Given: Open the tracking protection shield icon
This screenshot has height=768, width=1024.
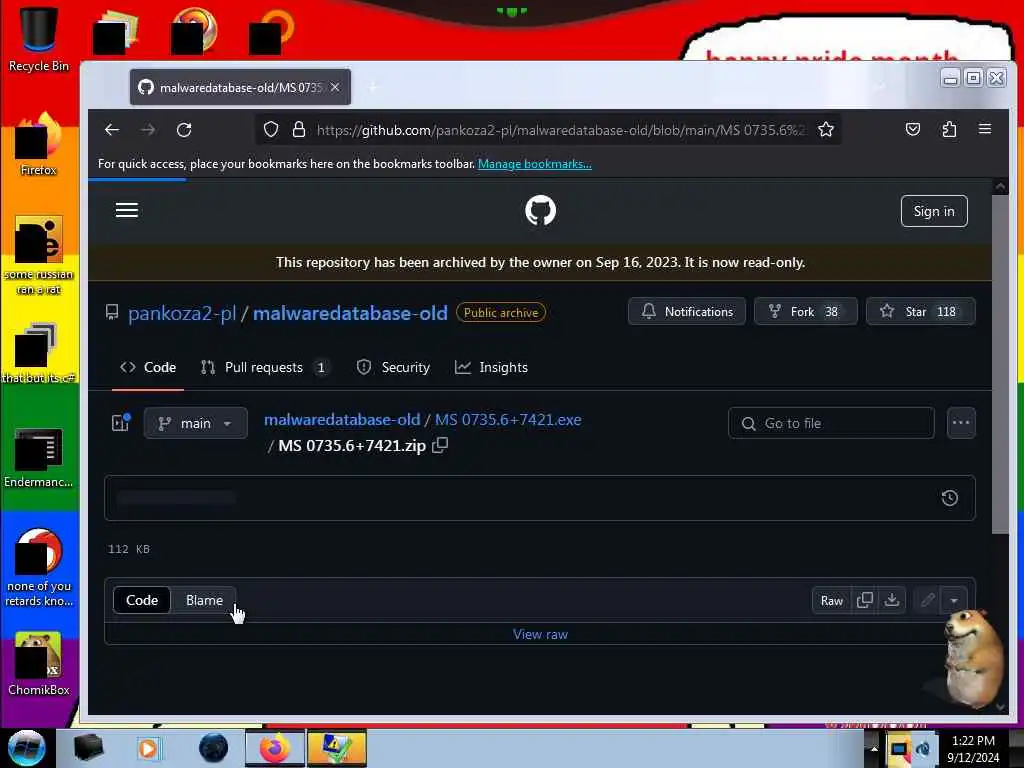Looking at the screenshot, I should point(271,130).
